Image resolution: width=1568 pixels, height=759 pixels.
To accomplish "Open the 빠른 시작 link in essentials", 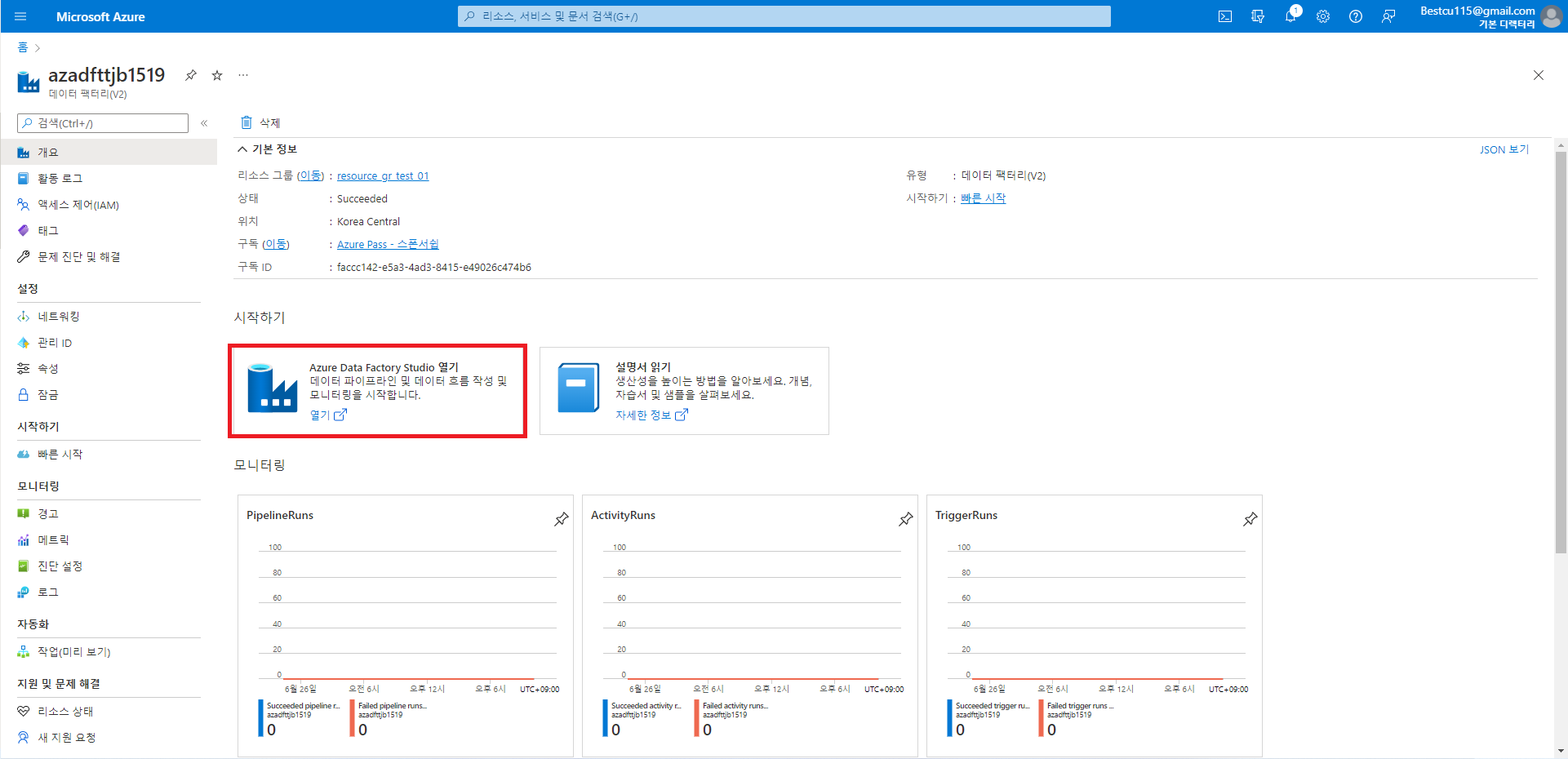I will [984, 198].
